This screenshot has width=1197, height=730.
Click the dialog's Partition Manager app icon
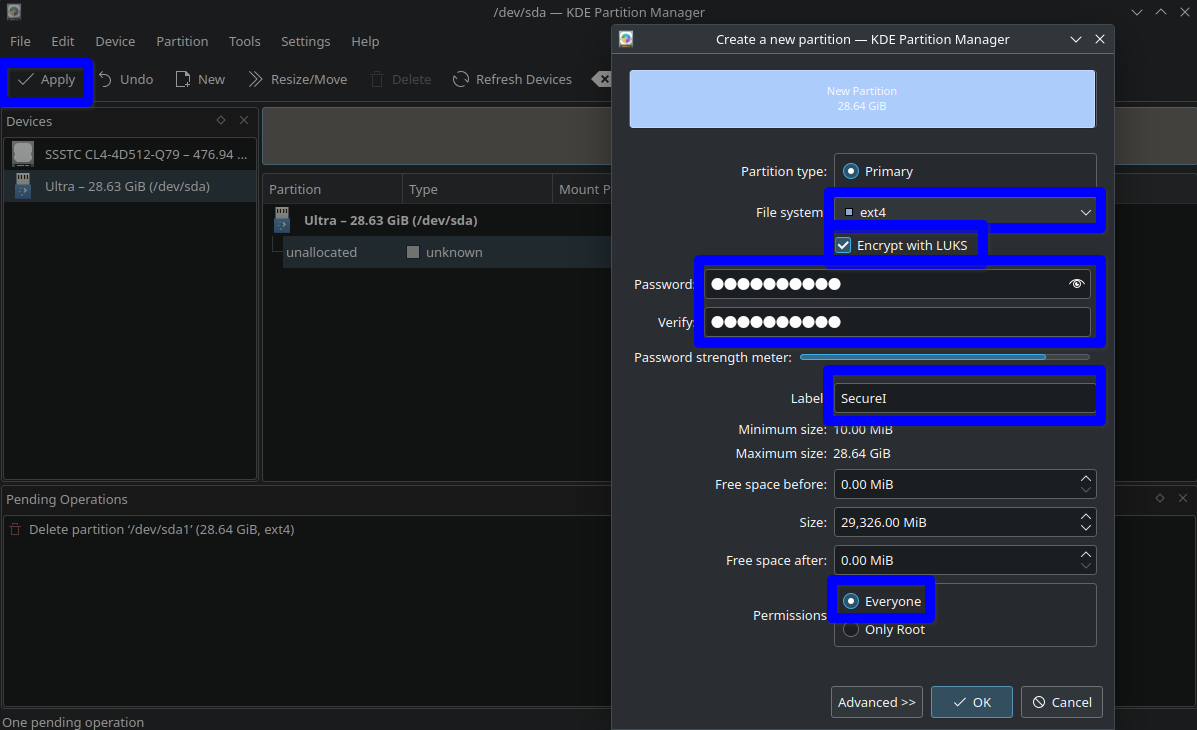tap(626, 39)
